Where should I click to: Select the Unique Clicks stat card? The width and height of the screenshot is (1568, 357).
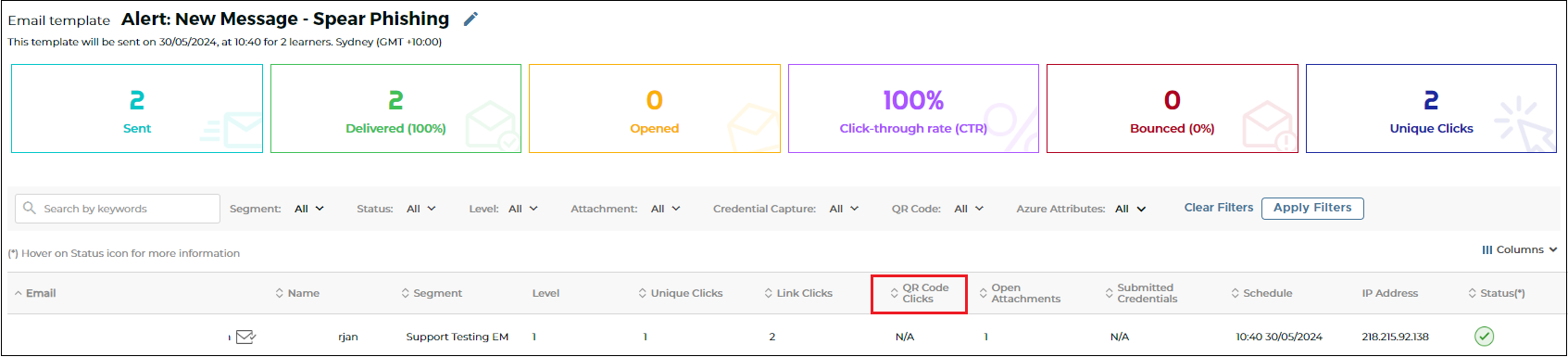pyautogui.click(x=1431, y=108)
